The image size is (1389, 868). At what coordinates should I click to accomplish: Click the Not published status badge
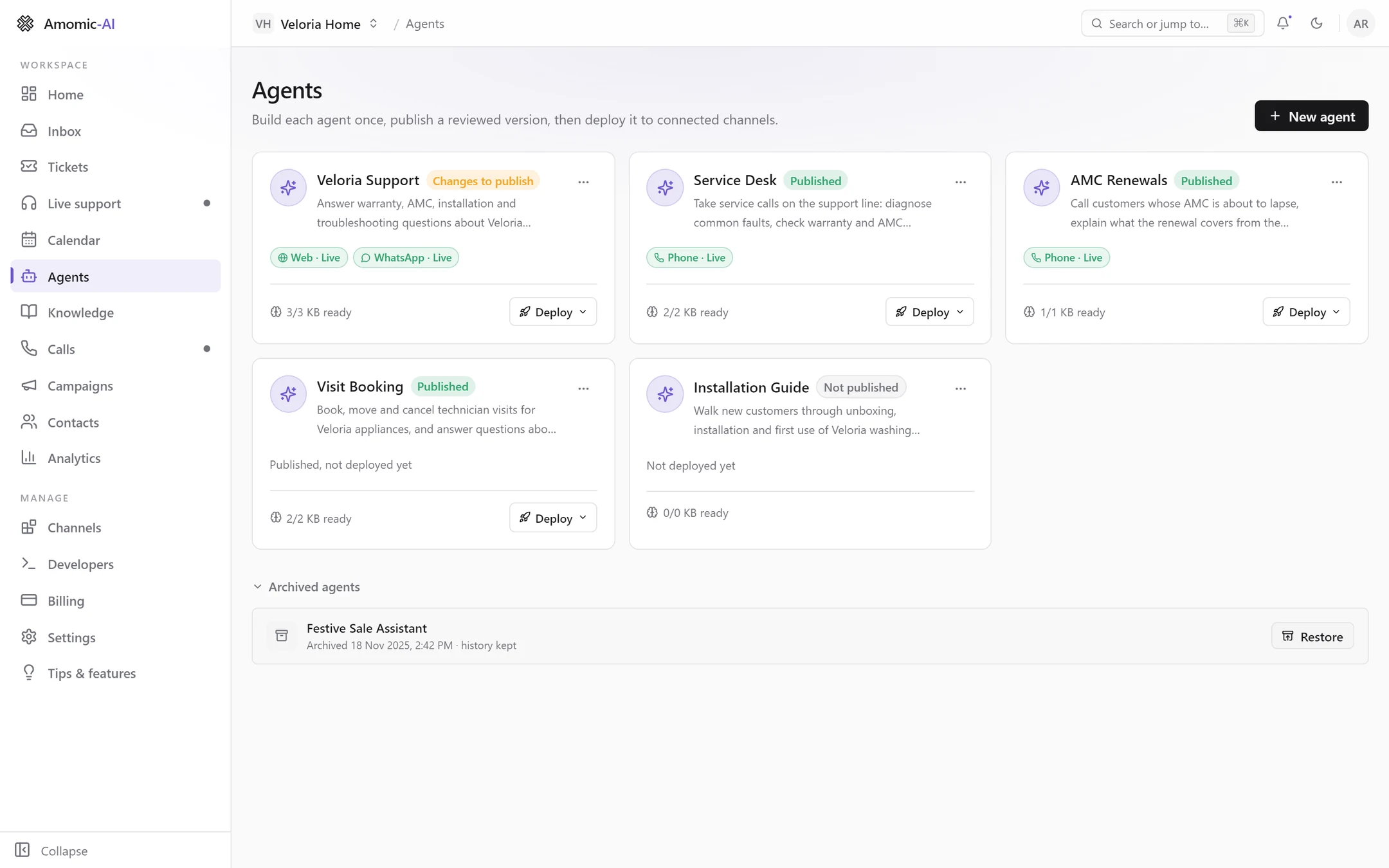coord(860,388)
